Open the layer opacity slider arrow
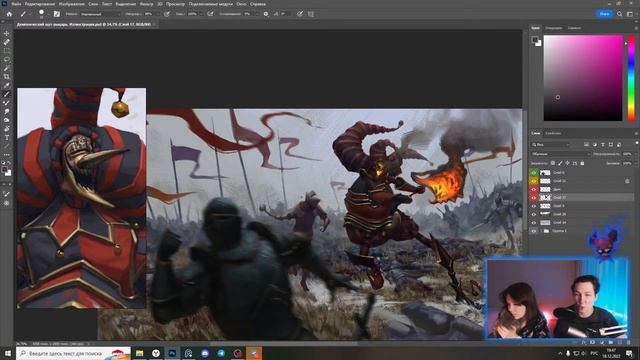 point(635,154)
